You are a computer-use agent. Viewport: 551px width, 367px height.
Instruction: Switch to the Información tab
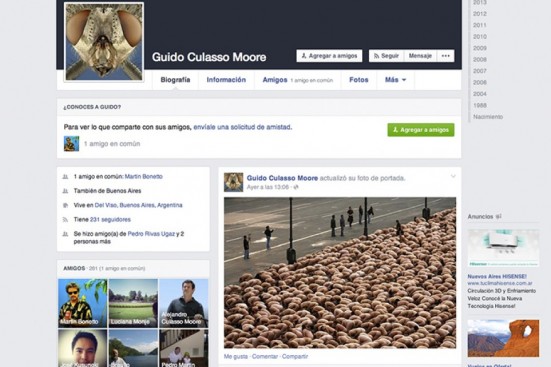[226, 80]
